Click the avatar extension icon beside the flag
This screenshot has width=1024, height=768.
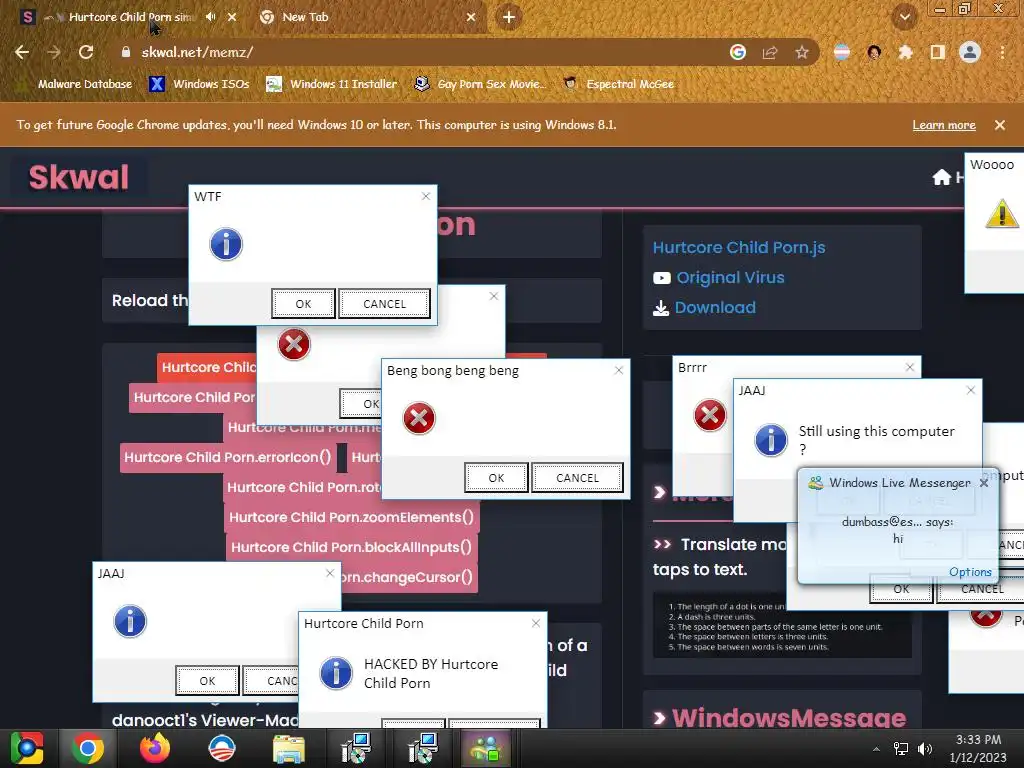point(874,52)
